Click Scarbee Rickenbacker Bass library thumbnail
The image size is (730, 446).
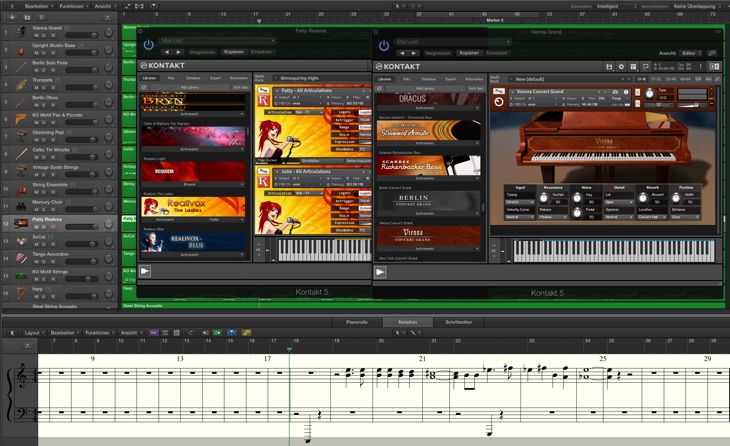[428, 166]
